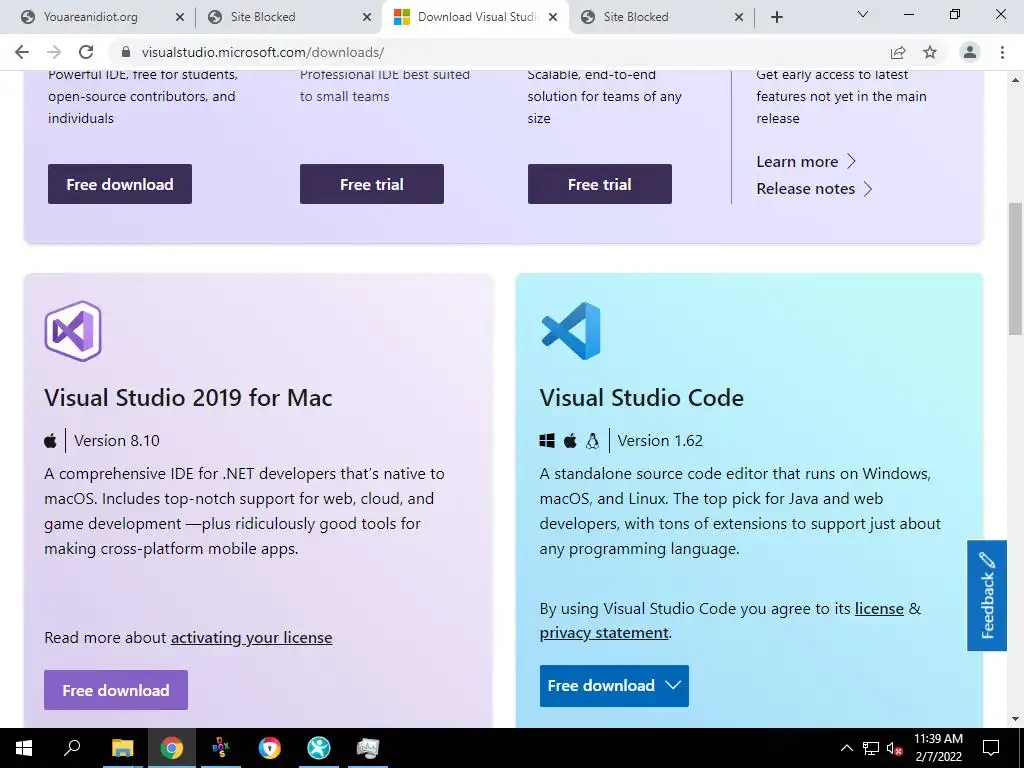Open DOSBox icon in taskbar

pyautogui.click(x=221, y=748)
